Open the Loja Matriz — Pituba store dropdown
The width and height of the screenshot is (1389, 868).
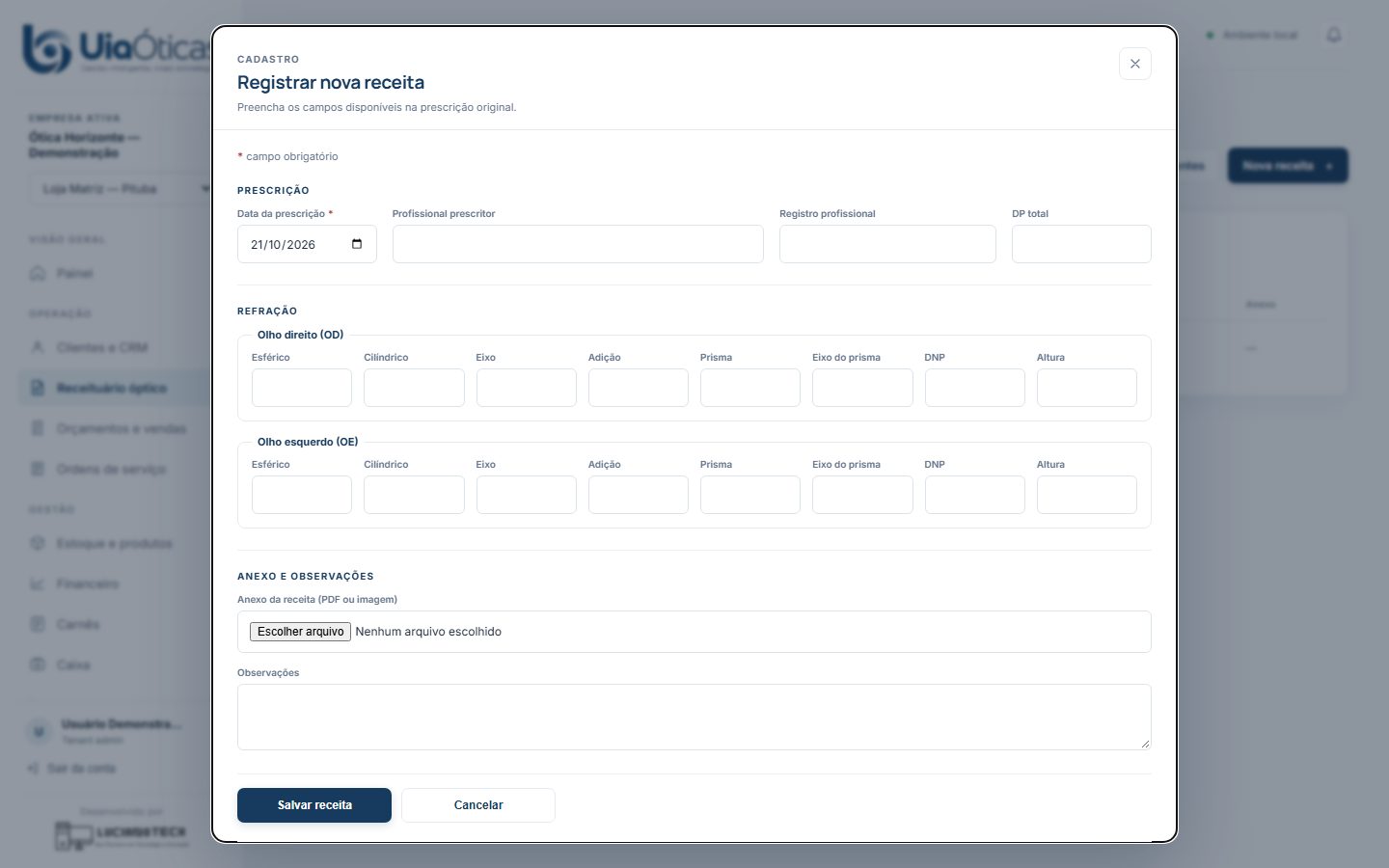(x=121, y=189)
